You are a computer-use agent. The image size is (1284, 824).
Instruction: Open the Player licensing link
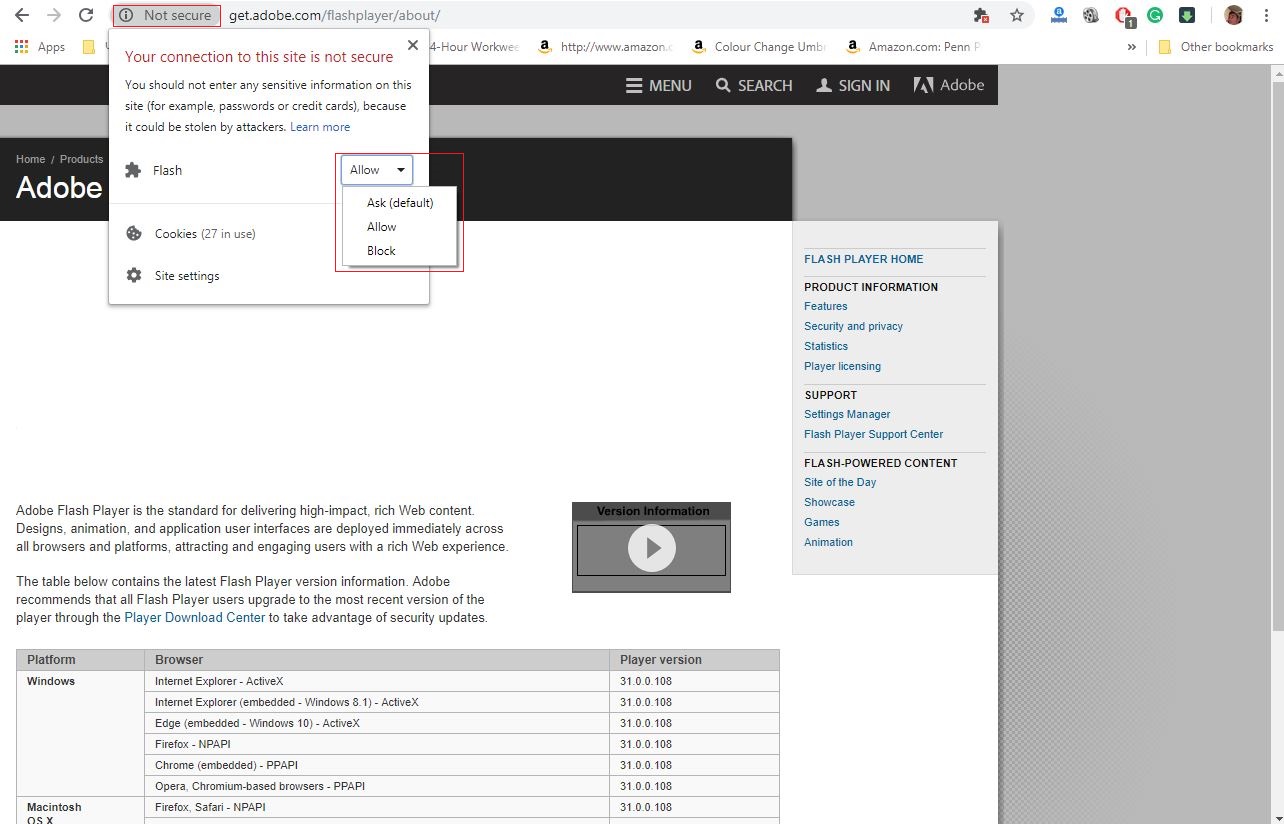click(x=843, y=366)
